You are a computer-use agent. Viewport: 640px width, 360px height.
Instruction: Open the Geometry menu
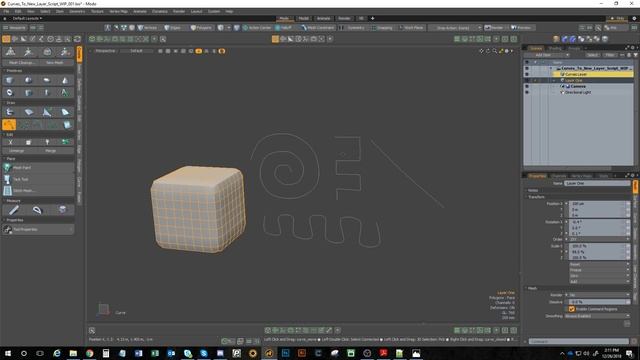tap(77, 11)
